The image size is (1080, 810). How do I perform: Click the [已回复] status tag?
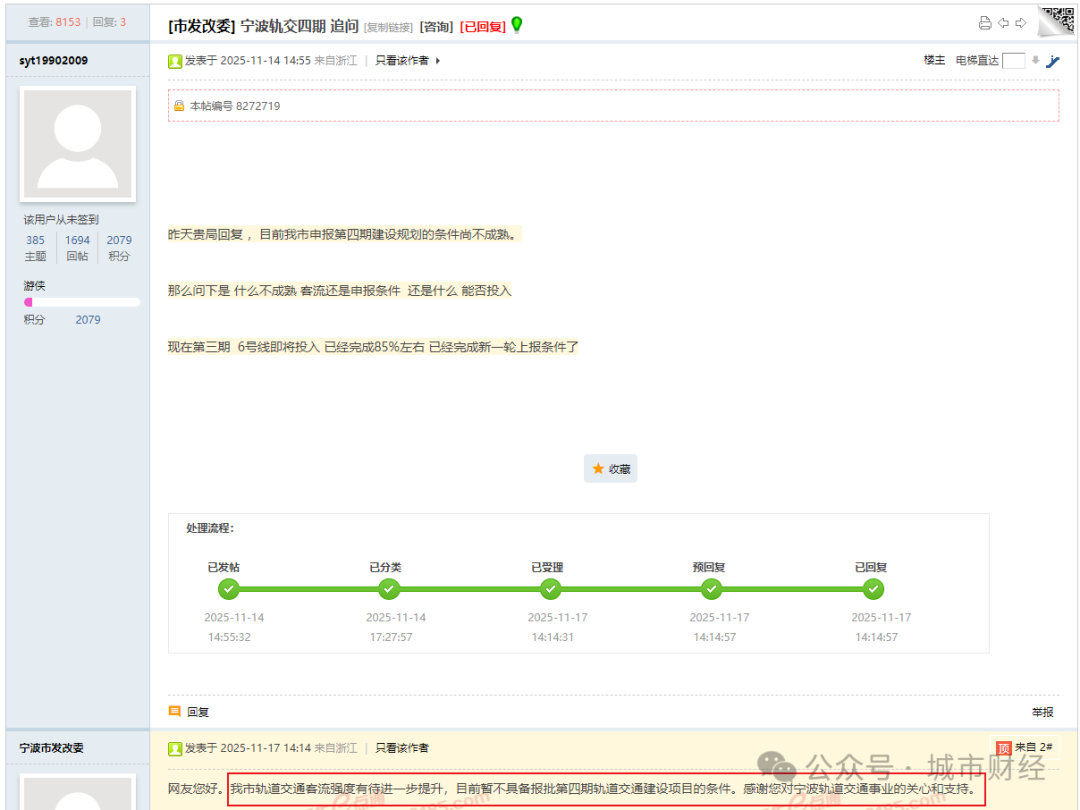(x=483, y=27)
